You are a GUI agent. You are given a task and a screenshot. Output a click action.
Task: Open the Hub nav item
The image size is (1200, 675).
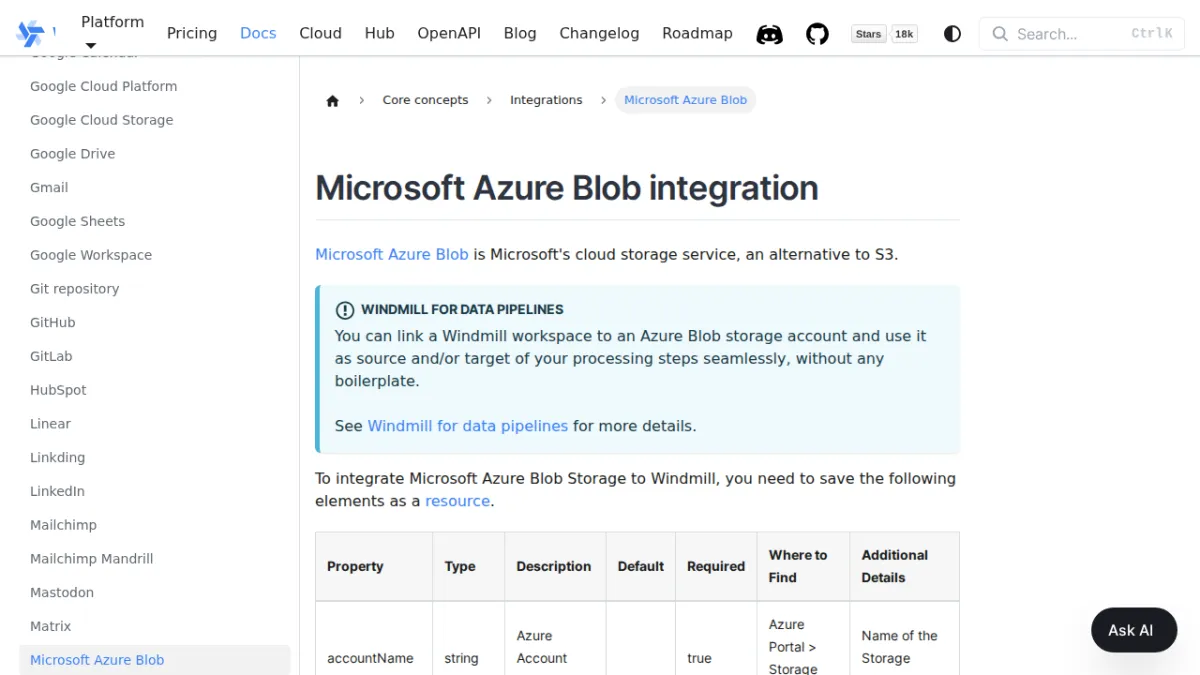coord(379,33)
